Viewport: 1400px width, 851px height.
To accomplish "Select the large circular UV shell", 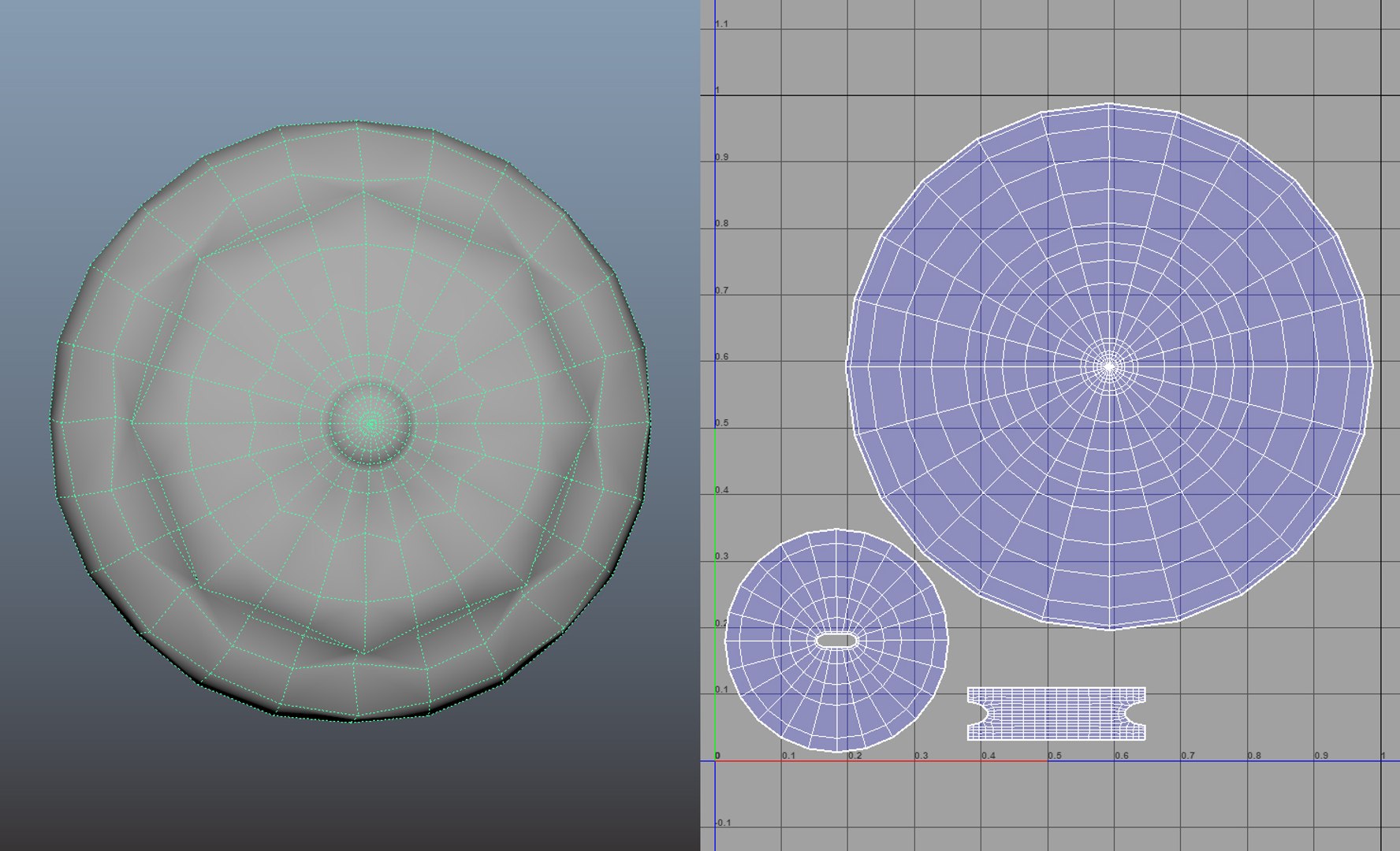I will [x=1110, y=366].
